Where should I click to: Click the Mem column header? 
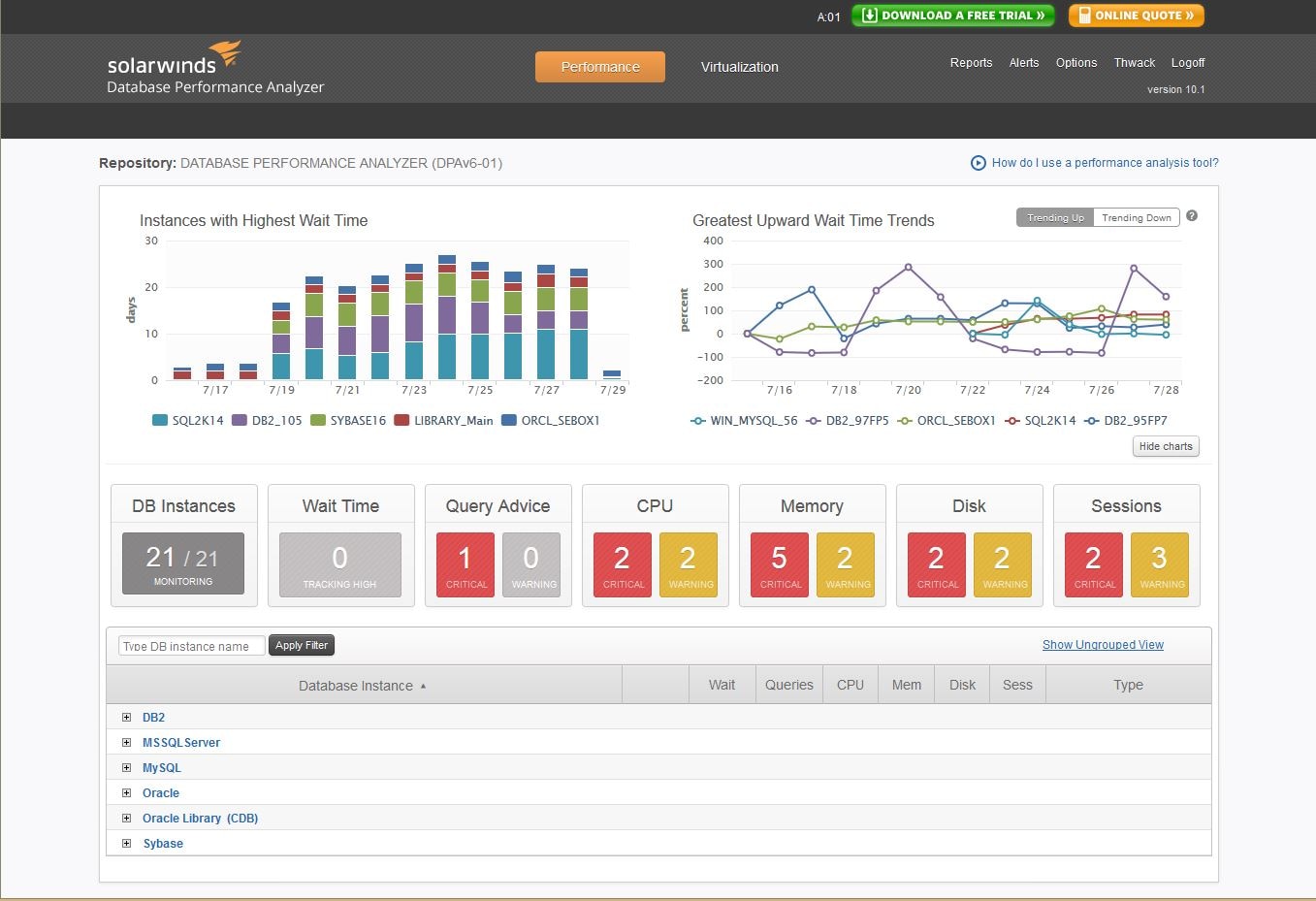(907, 685)
